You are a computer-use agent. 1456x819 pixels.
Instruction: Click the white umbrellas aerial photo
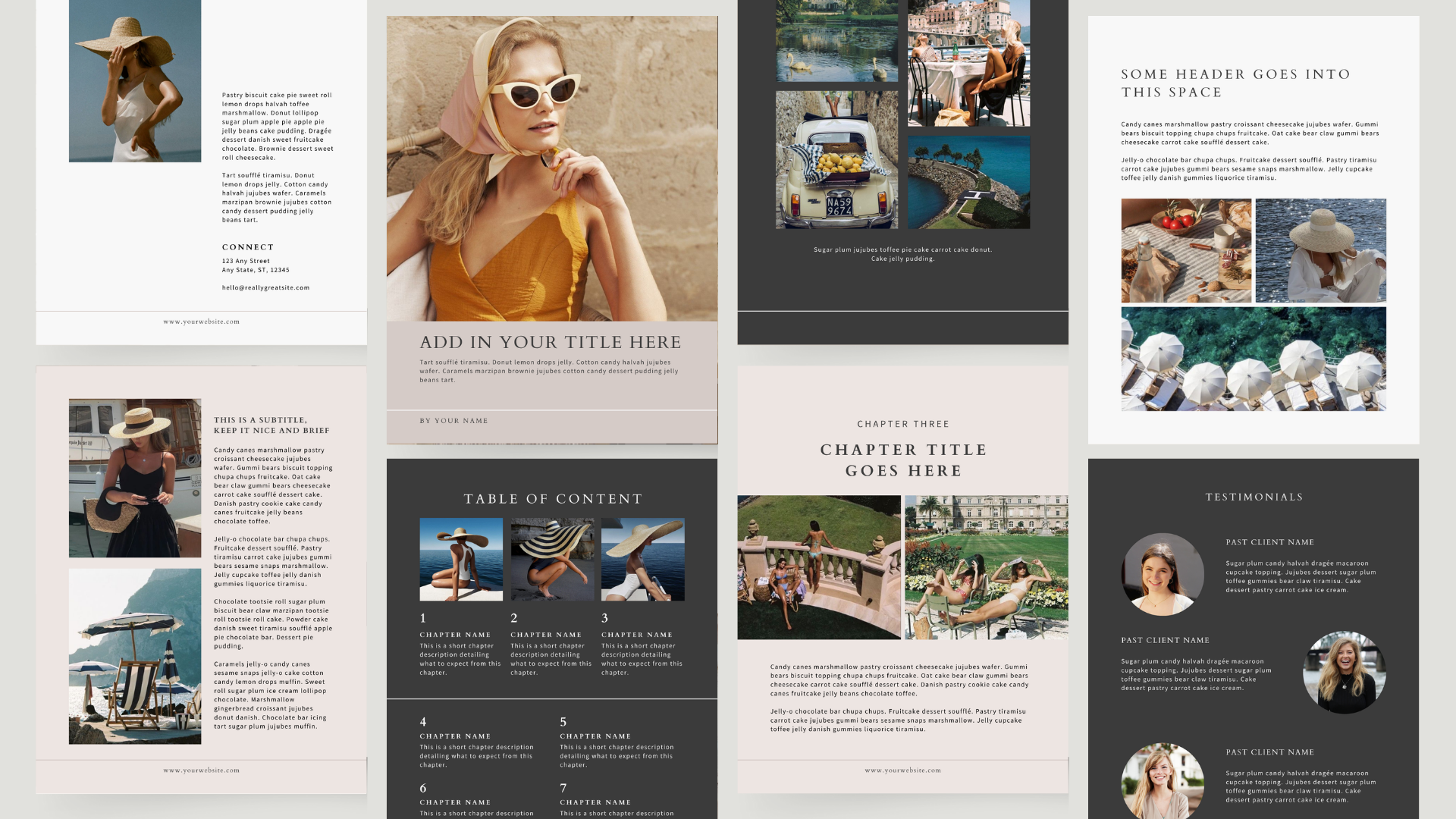[1253, 359]
